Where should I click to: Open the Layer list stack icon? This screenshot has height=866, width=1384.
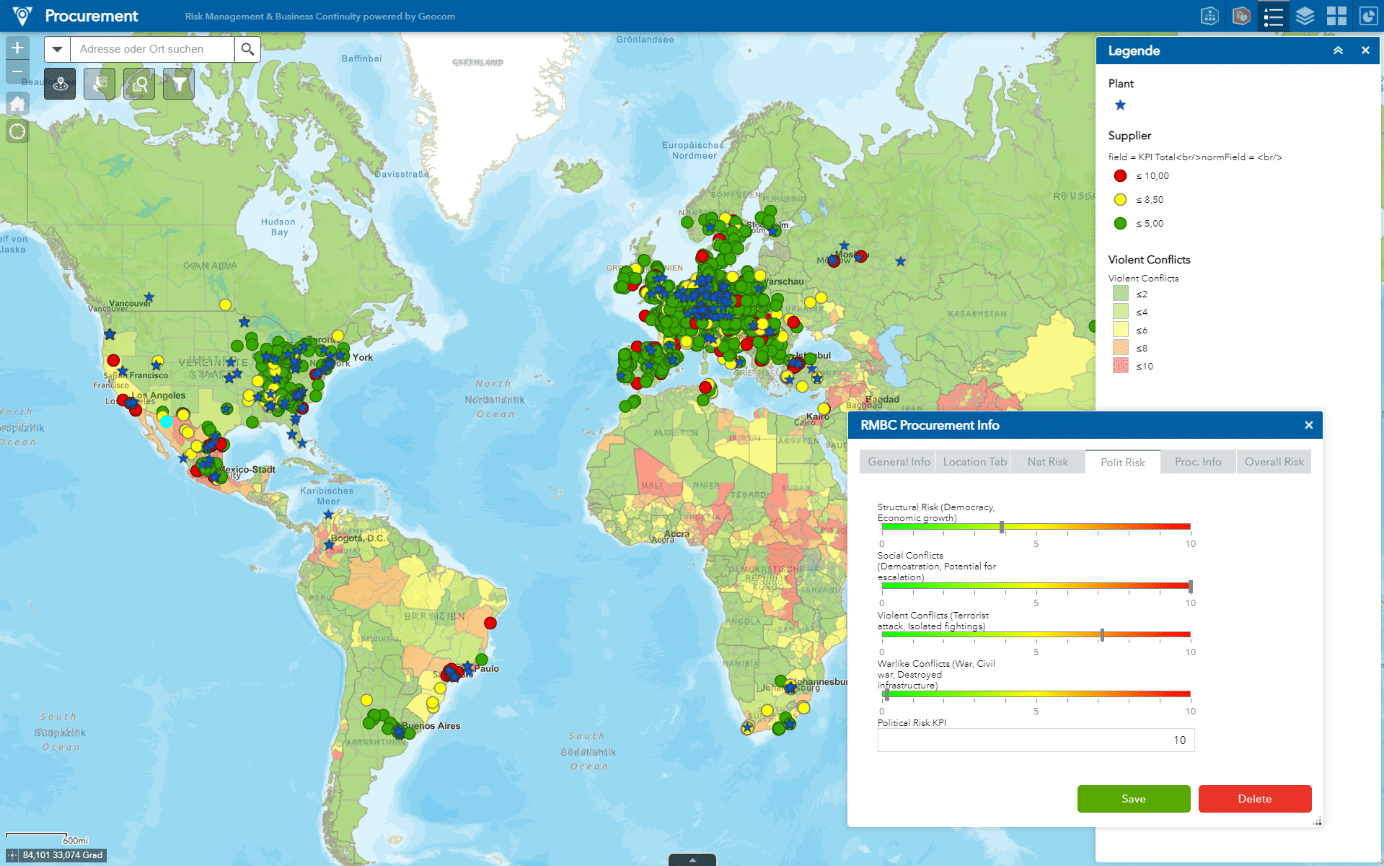click(x=1305, y=16)
